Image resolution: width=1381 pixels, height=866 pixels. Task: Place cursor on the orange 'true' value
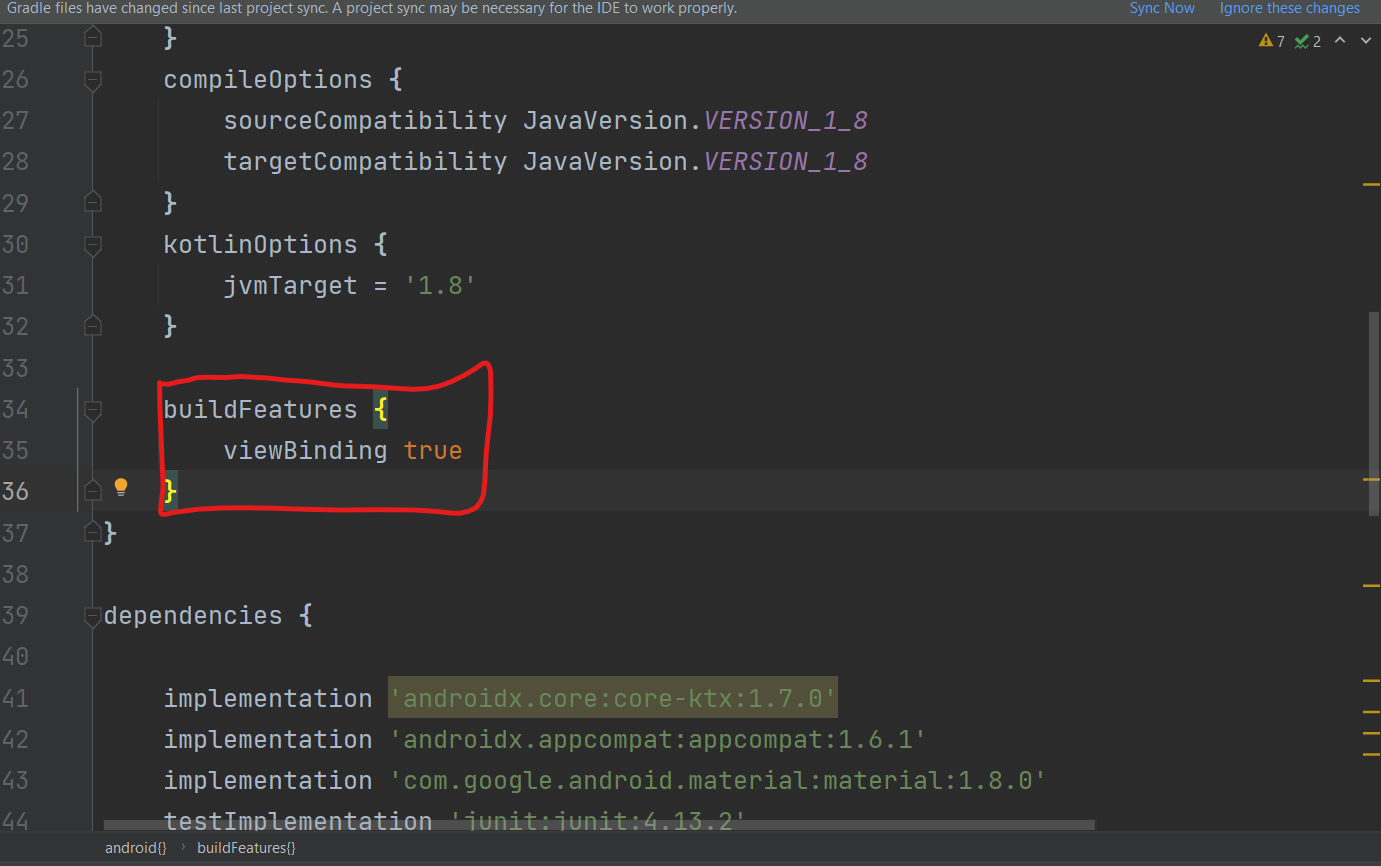(x=432, y=451)
